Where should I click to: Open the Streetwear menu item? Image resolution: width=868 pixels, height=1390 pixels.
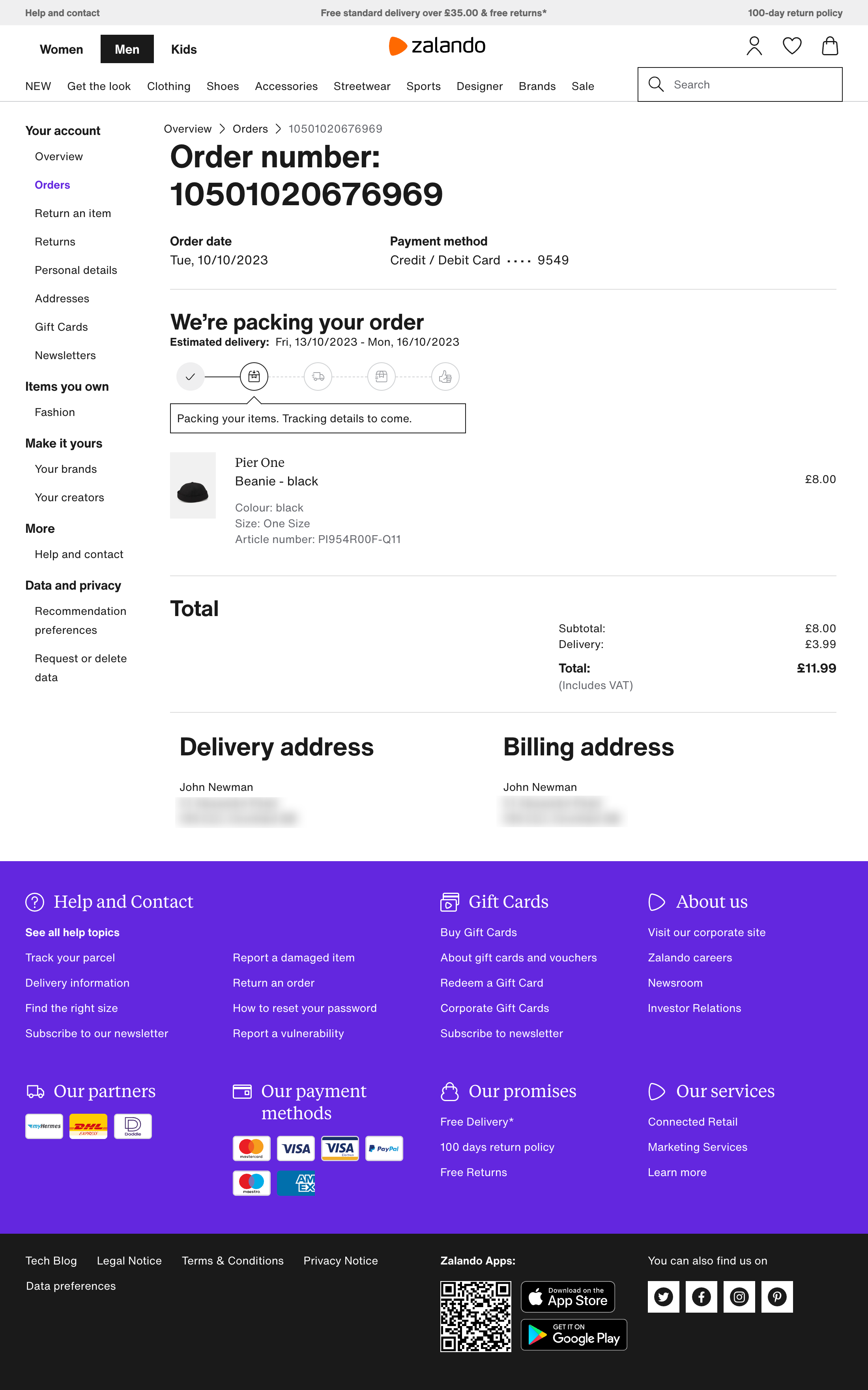[x=362, y=86]
